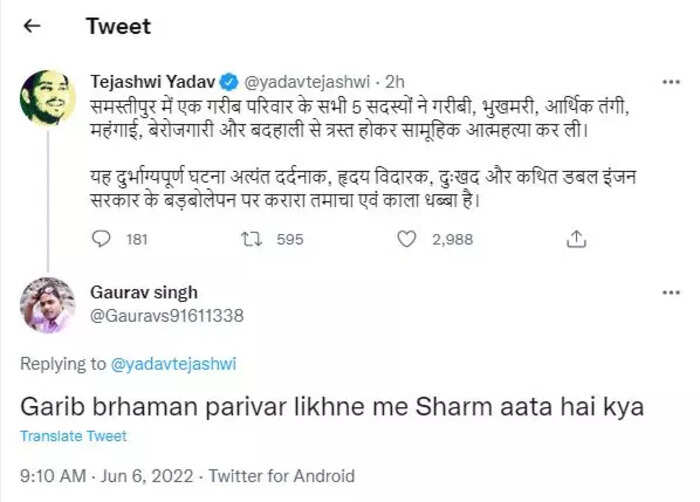Open the 2,988 likes count
This screenshot has width=700, height=502.
click(452, 239)
